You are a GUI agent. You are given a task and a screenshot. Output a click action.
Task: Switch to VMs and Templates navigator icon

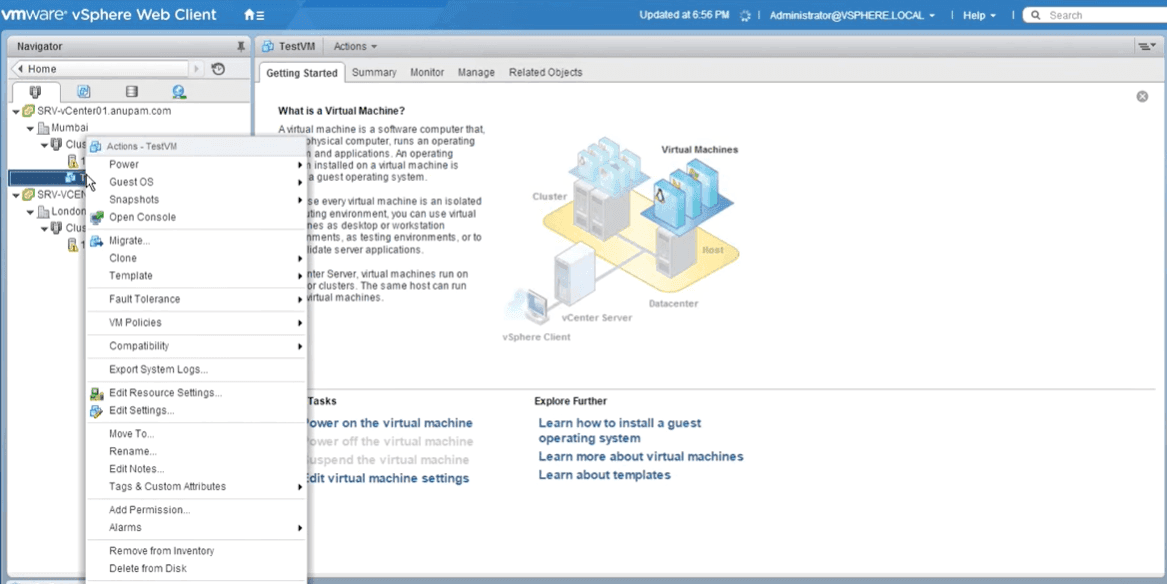83,92
